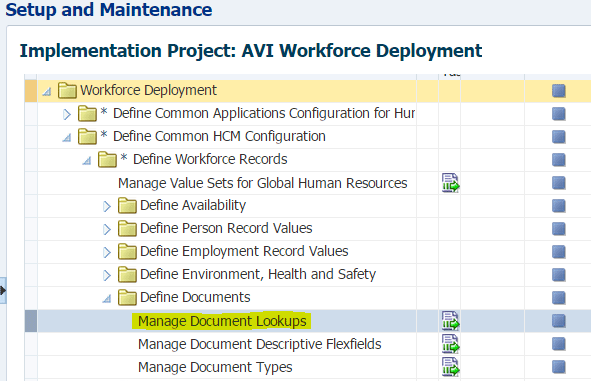This screenshot has width=591, height=381.
Task: Collapse Define Workforce Records node
Action: click(x=87, y=161)
